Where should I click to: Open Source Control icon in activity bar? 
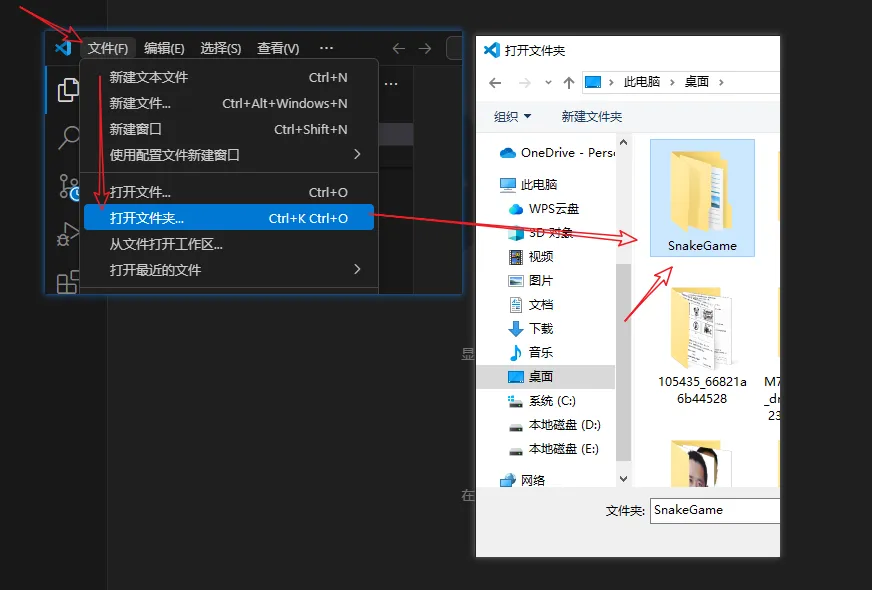(69, 187)
